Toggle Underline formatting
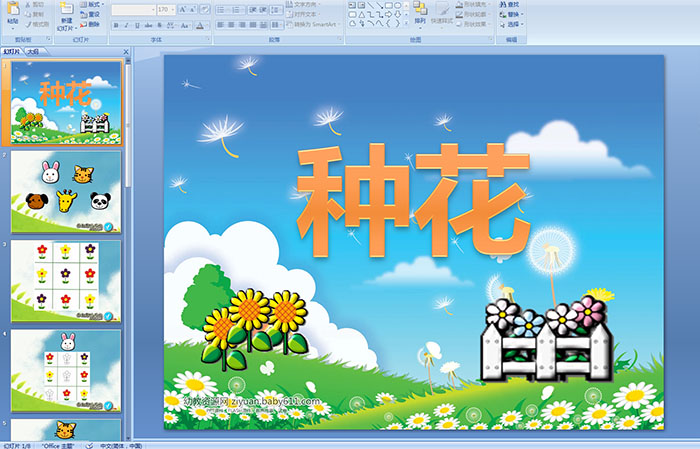Viewport: 700px width, 449px height. point(137,25)
